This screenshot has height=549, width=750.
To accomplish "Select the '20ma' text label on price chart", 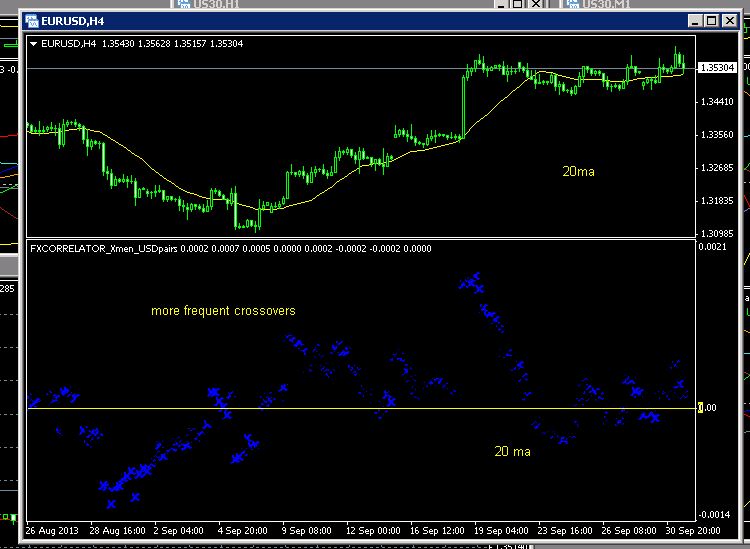I will pyautogui.click(x=578, y=172).
